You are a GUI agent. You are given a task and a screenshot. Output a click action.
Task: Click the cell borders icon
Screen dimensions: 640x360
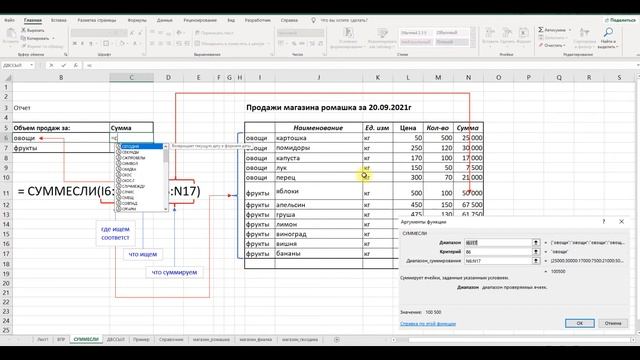[106, 43]
